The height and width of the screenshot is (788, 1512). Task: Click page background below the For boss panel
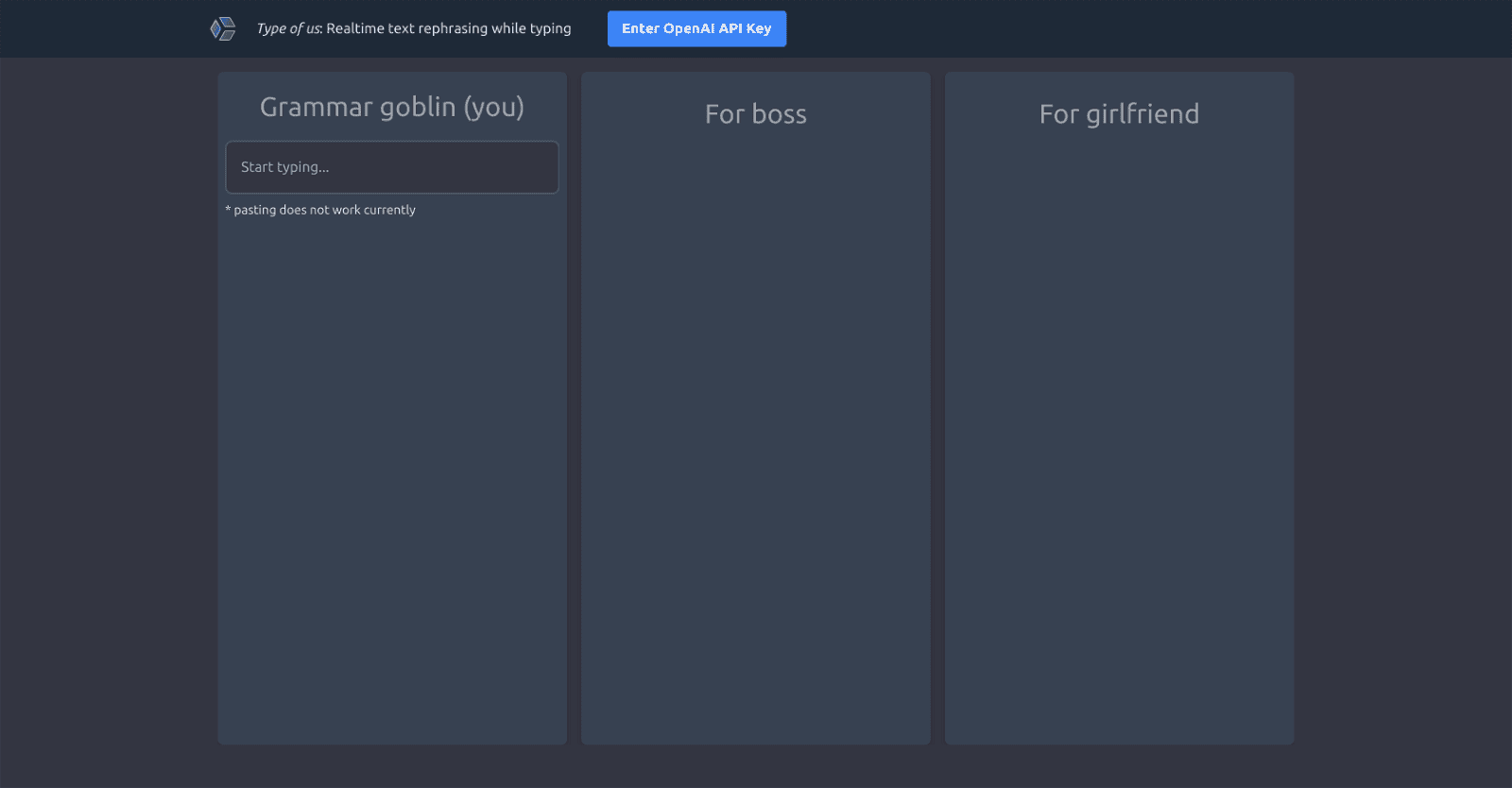(755, 766)
